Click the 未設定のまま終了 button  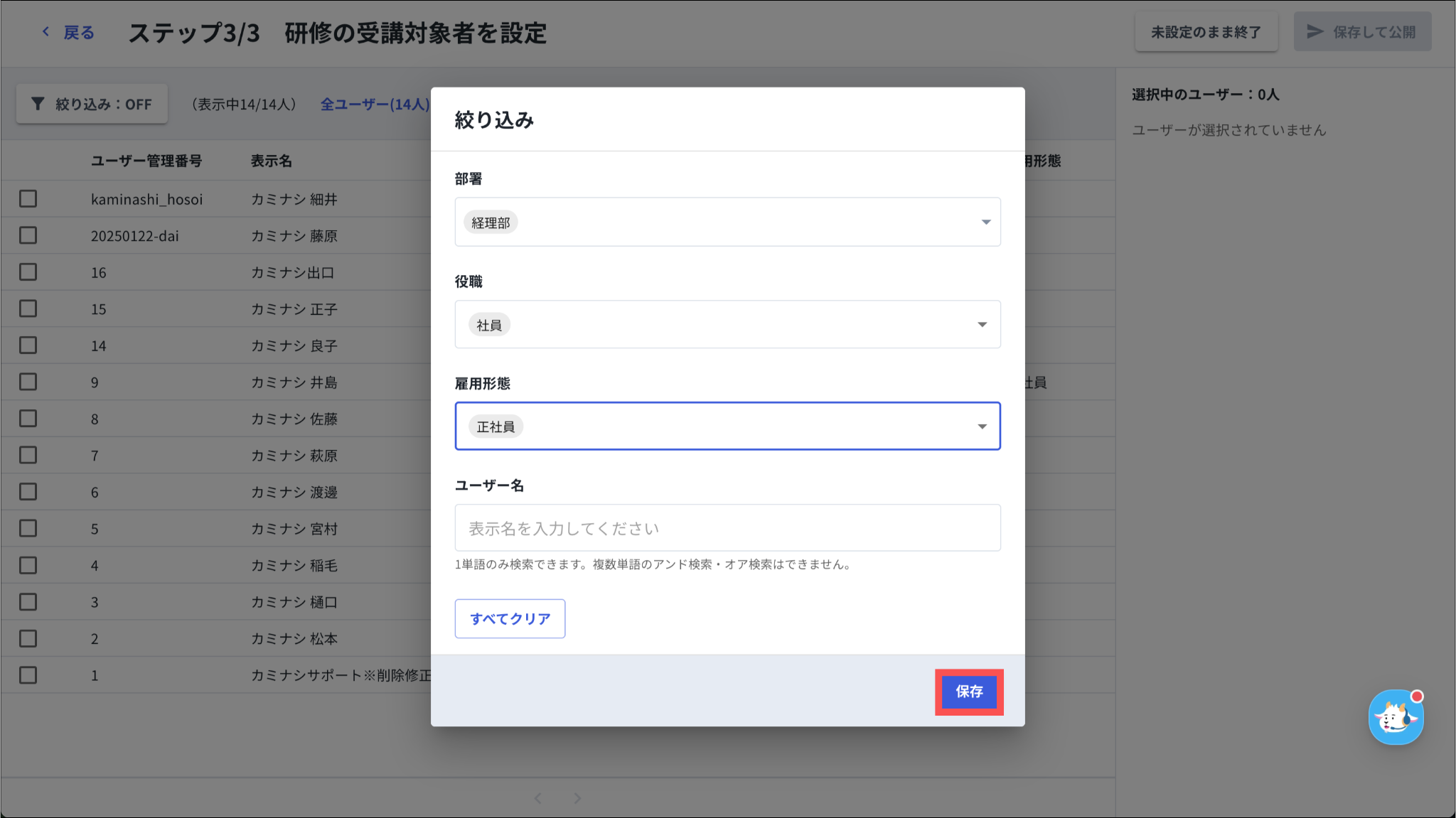(1206, 32)
